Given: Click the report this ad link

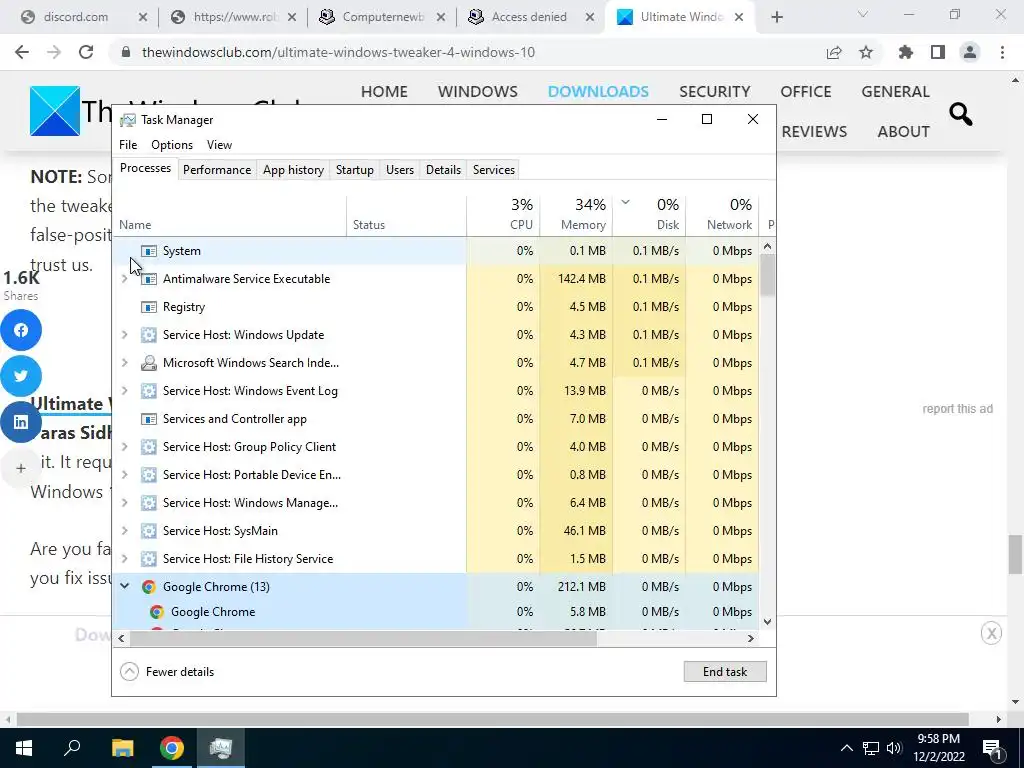Looking at the screenshot, I should [957, 409].
